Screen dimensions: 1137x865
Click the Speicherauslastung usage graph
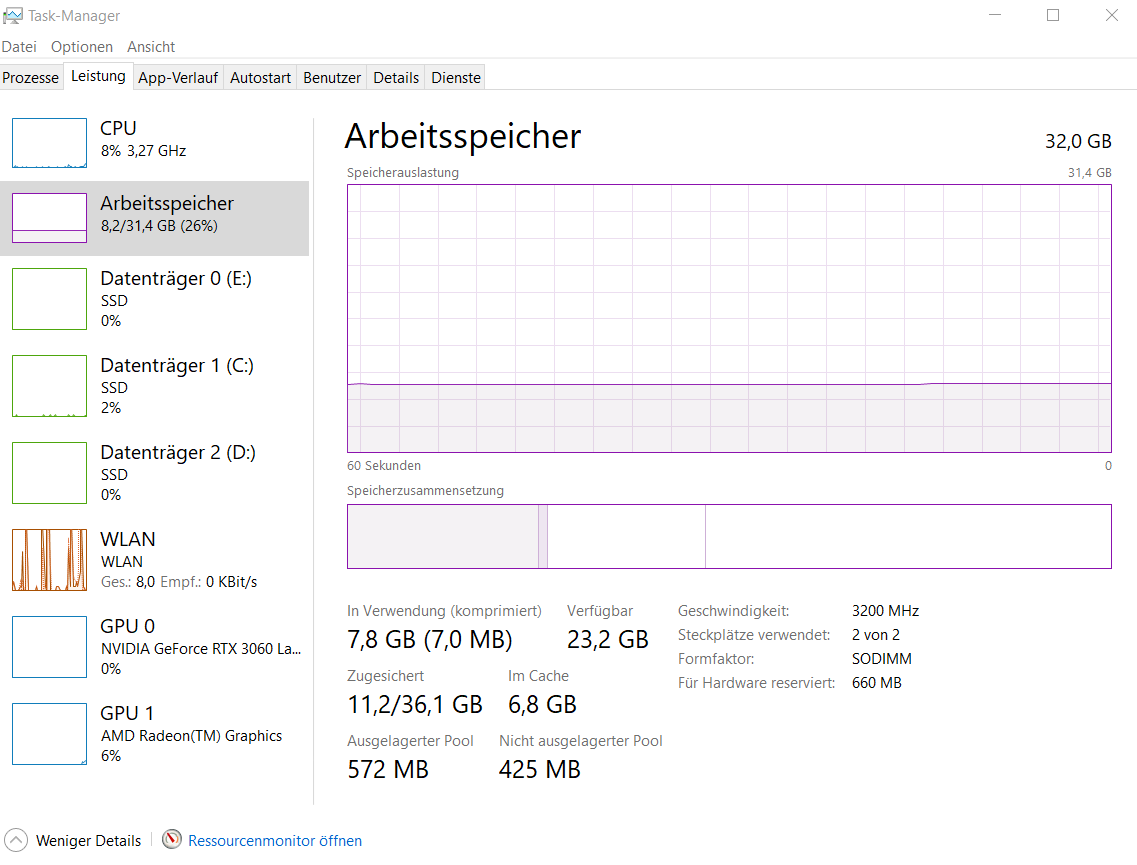coord(729,318)
